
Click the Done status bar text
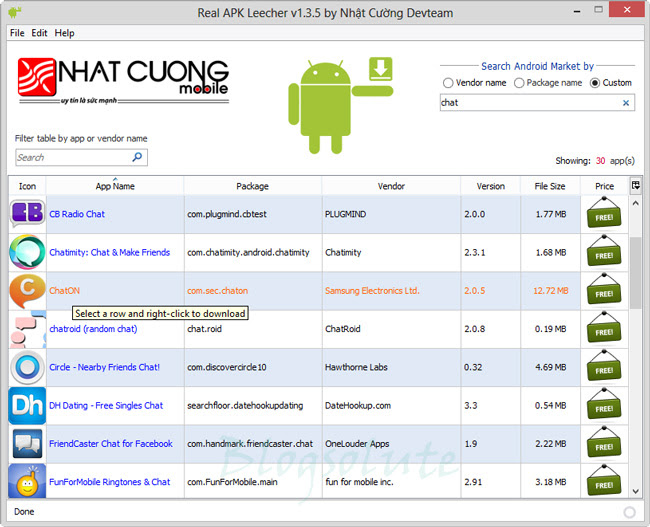tap(24, 512)
